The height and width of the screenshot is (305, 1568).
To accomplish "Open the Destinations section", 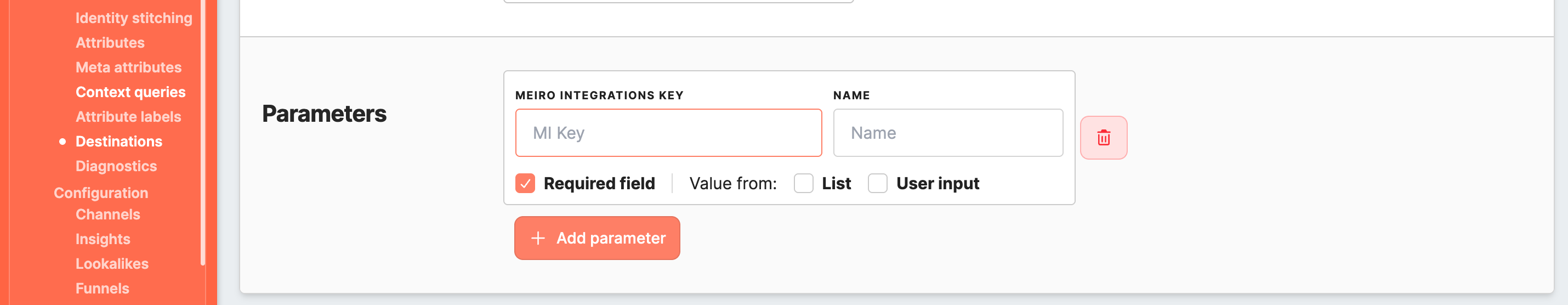I will click(118, 141).
